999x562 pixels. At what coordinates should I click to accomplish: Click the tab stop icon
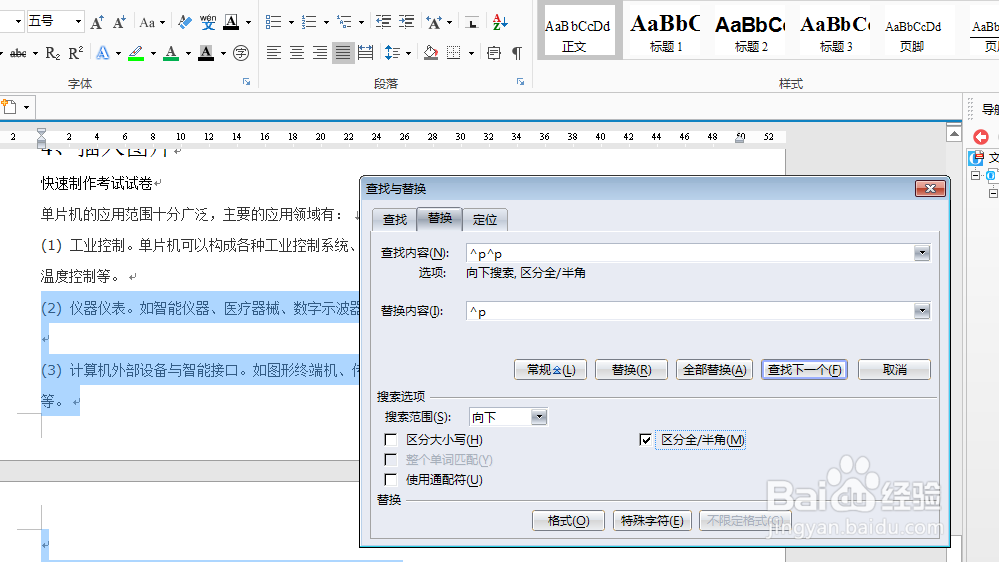point(472,23)
